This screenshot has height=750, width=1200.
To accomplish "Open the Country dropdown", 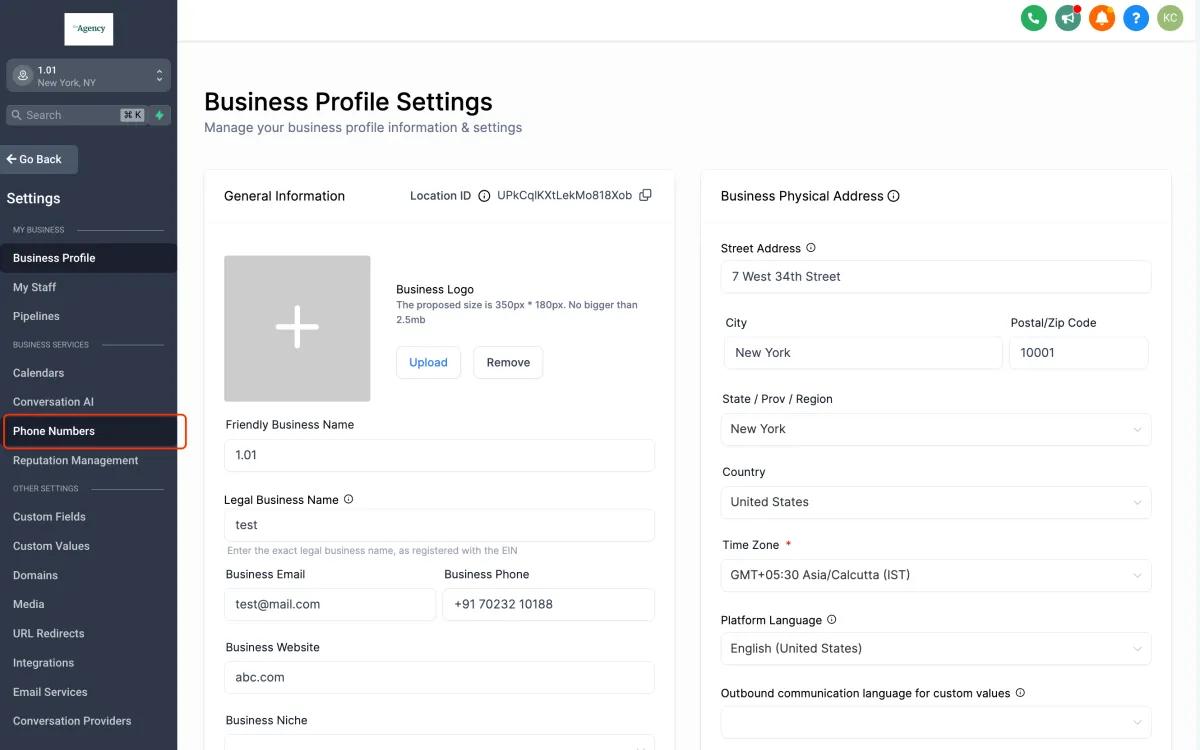I will point(935,502).
